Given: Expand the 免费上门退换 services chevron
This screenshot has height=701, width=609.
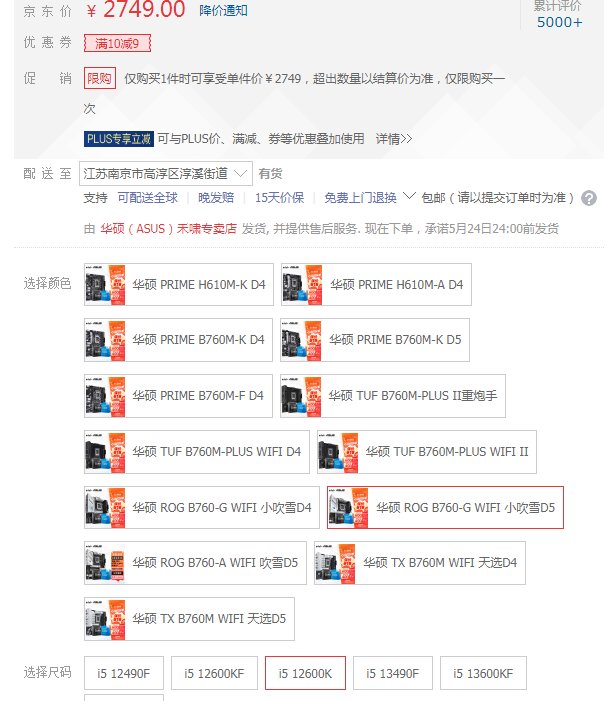Looking at the screenshot, I should 409,196.
